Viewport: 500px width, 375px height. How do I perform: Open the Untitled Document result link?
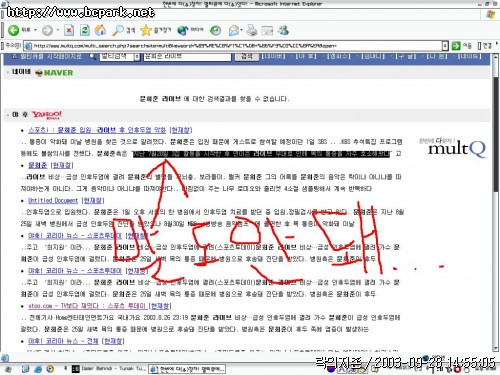(x=53, y=200)
